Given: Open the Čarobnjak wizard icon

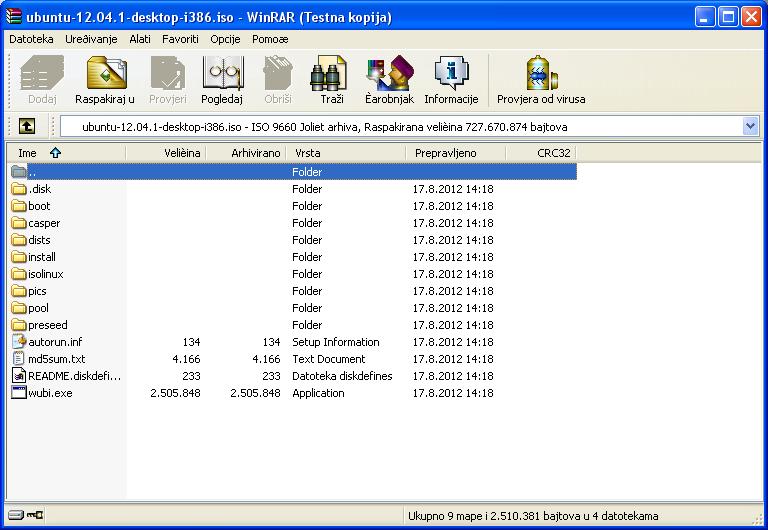Looking at the screenshot, I should (x=388, y=79).
